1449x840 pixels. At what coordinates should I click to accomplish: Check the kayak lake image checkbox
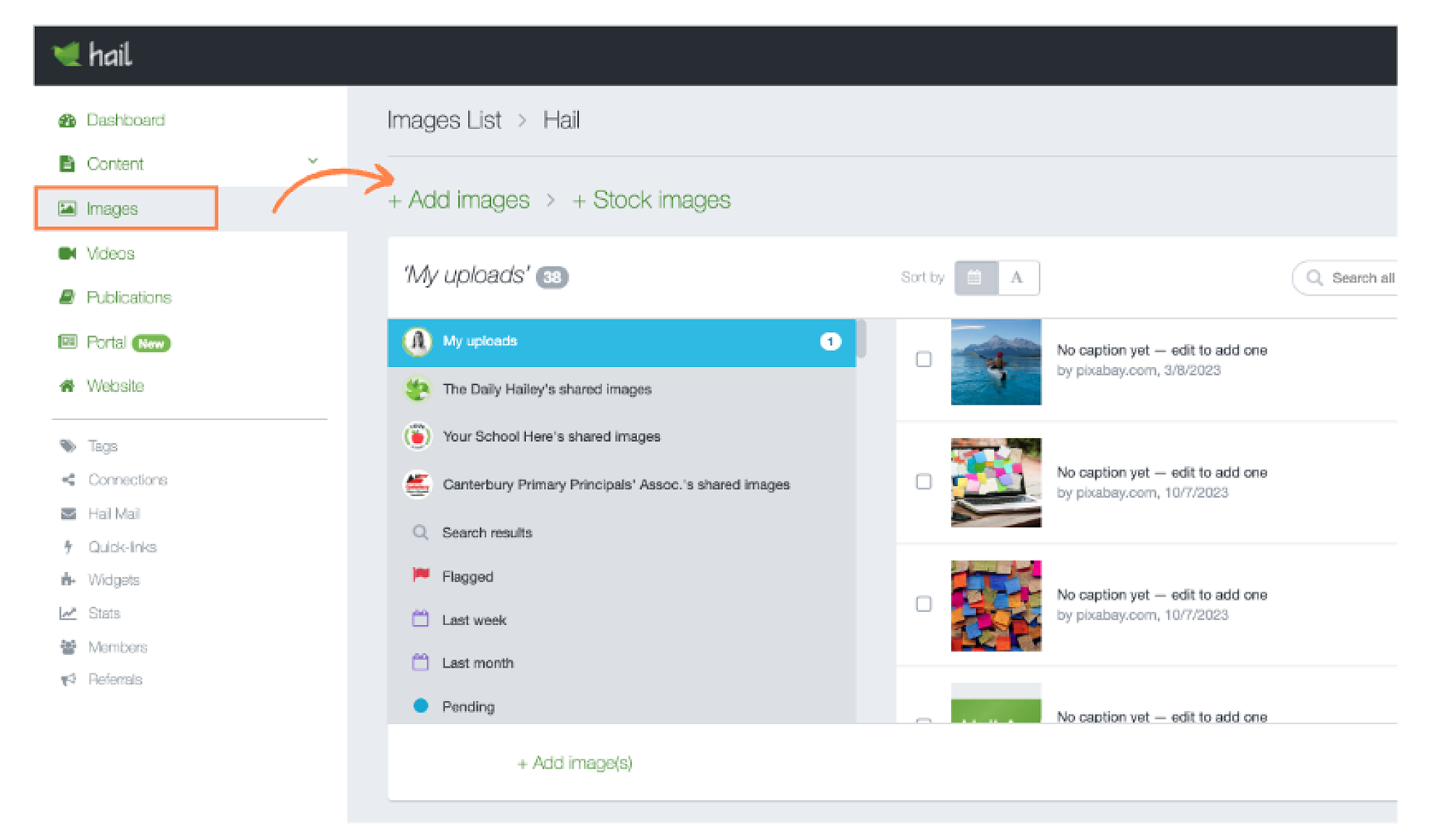click(x=924, y=359)
